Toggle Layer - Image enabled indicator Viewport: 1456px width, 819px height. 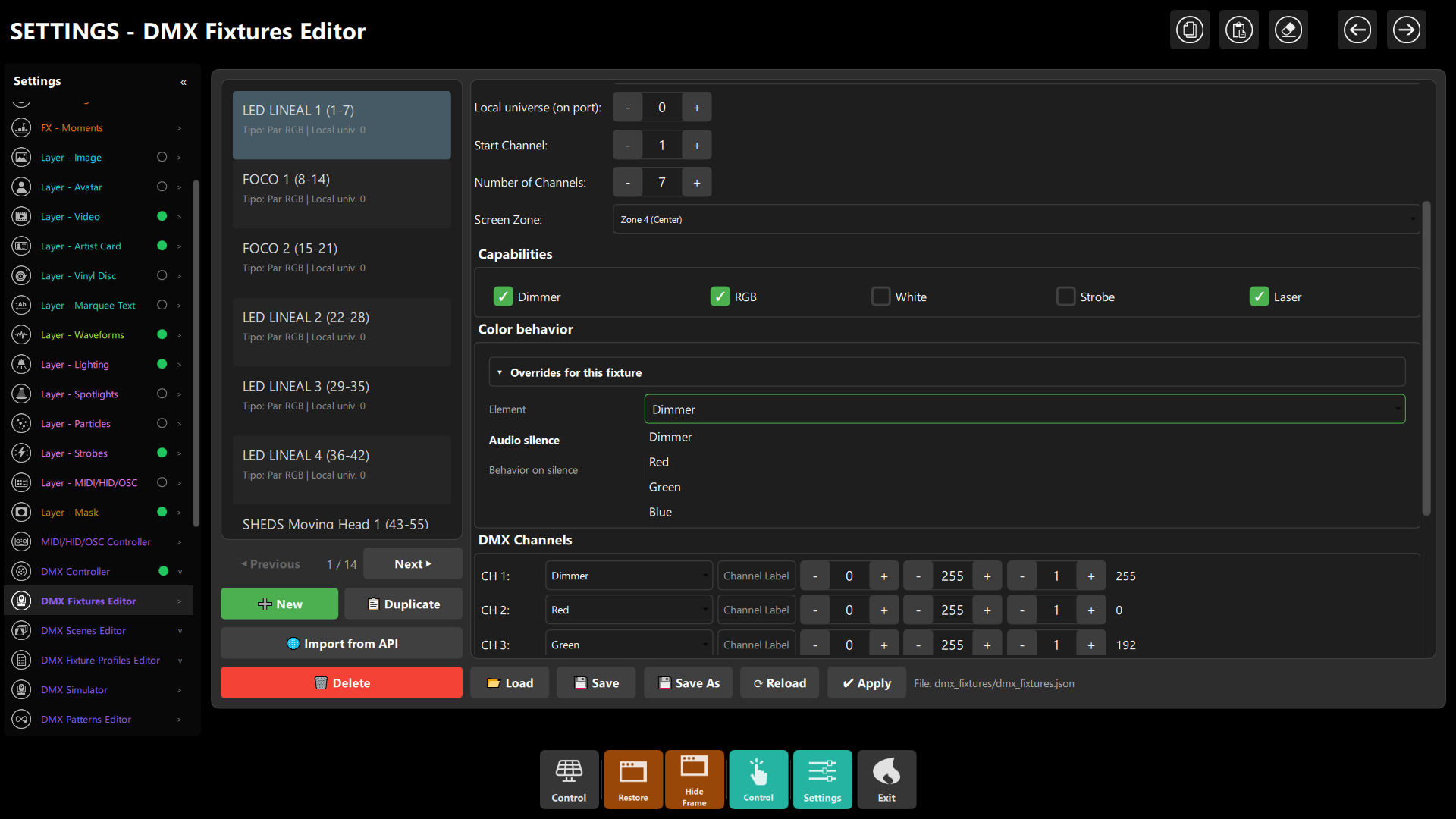click(162, 157)
